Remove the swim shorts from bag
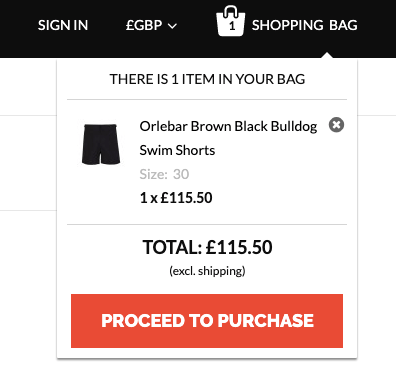396x366 pixels. point(336,125)
